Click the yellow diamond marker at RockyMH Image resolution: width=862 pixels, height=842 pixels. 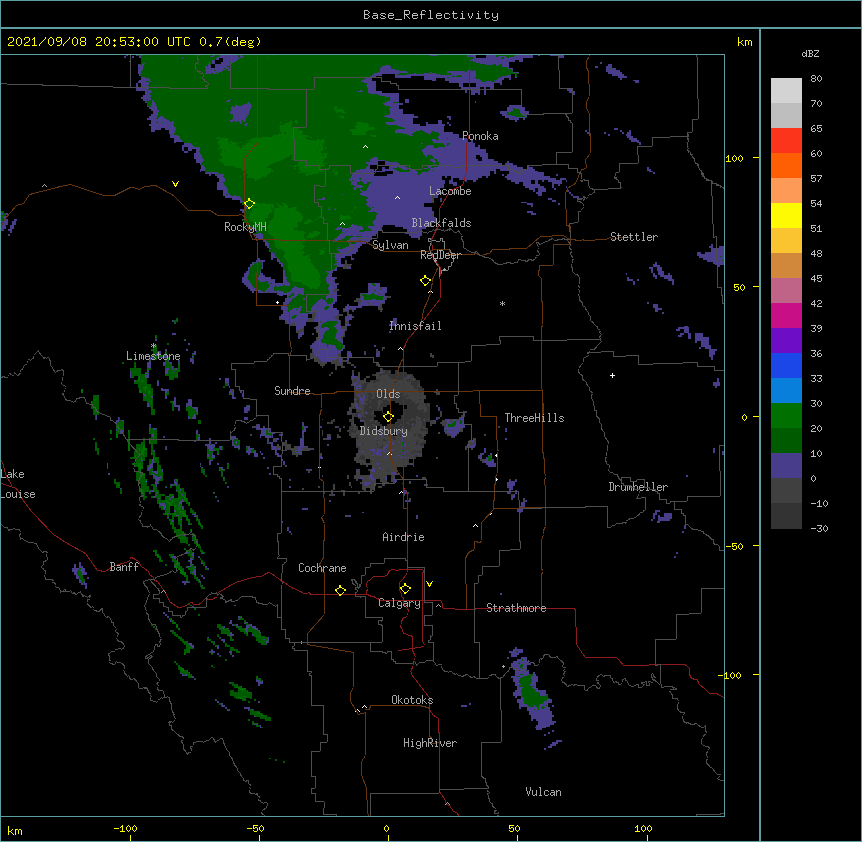tap(249, 204)
